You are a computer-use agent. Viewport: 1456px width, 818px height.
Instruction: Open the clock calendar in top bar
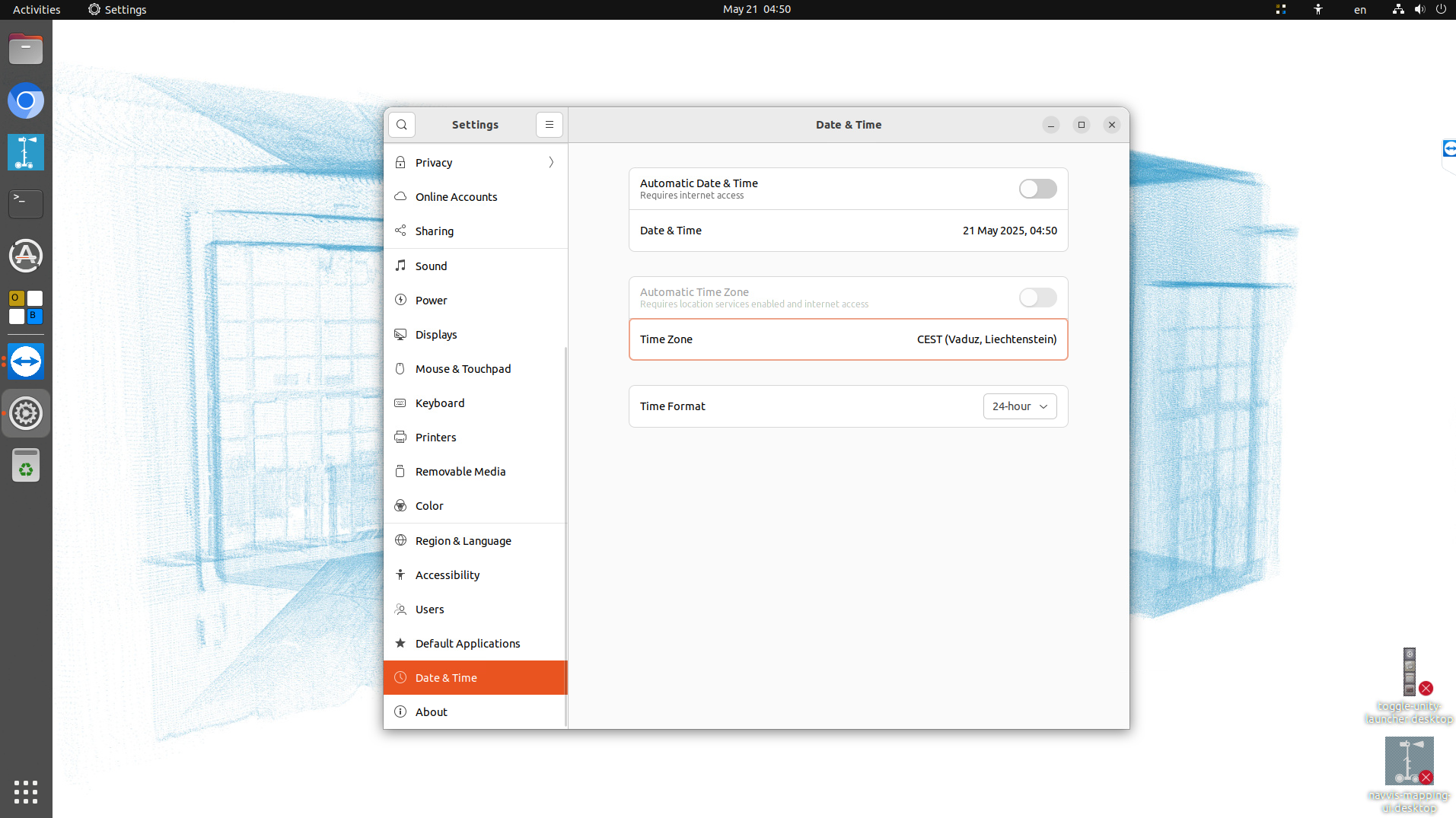757,9
